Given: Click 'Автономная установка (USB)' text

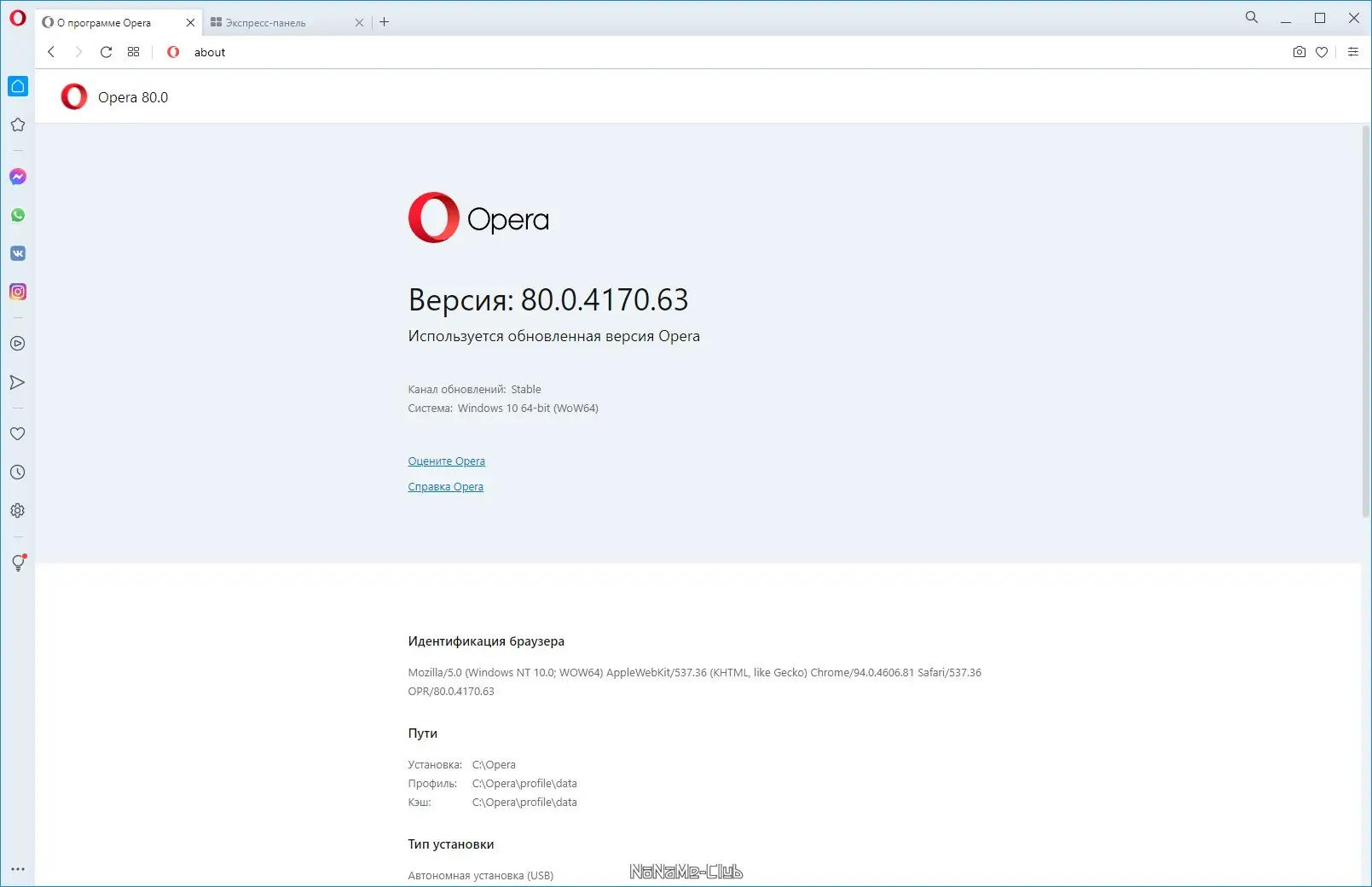Looking at the screenshot, I should pos(481,876).
